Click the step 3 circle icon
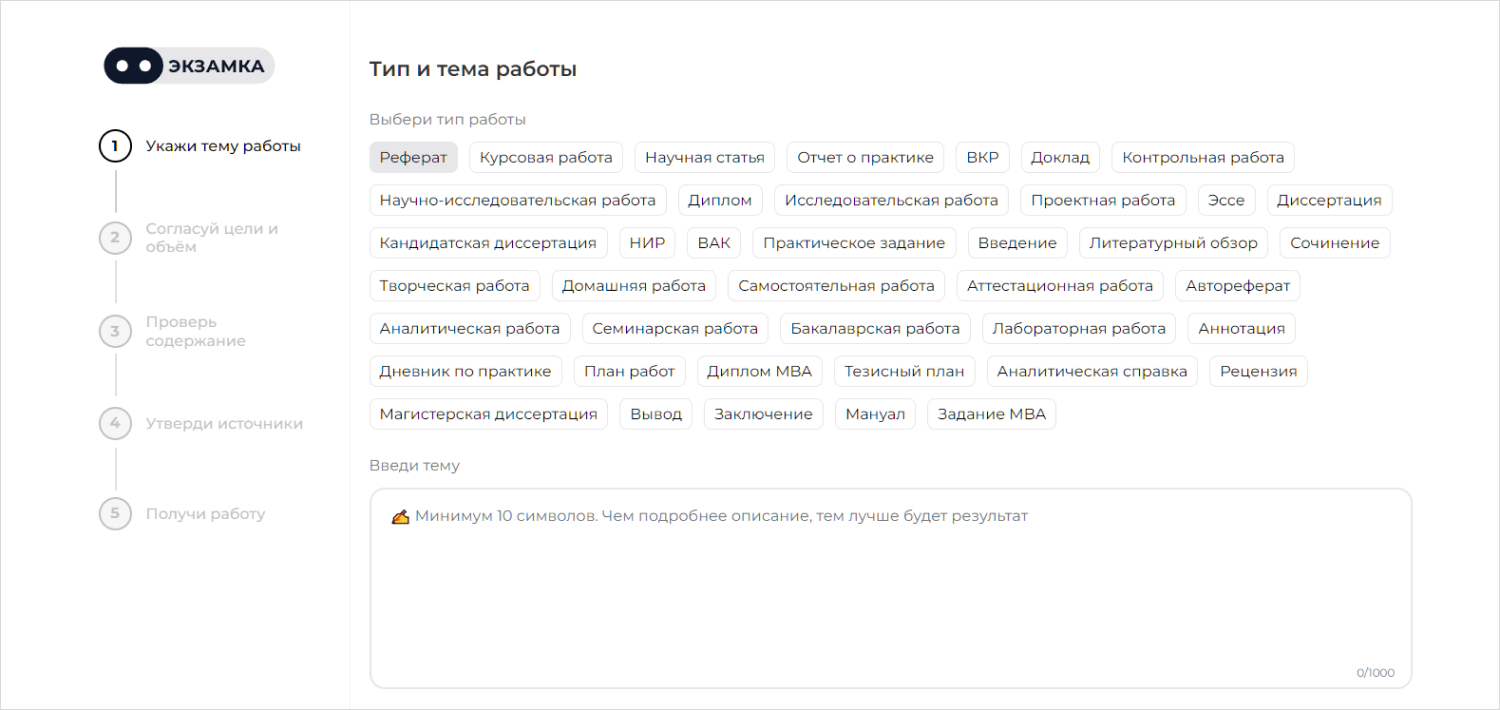This screenshot has width=1500, height=710. pyautogui.click(x=115, y=331)
